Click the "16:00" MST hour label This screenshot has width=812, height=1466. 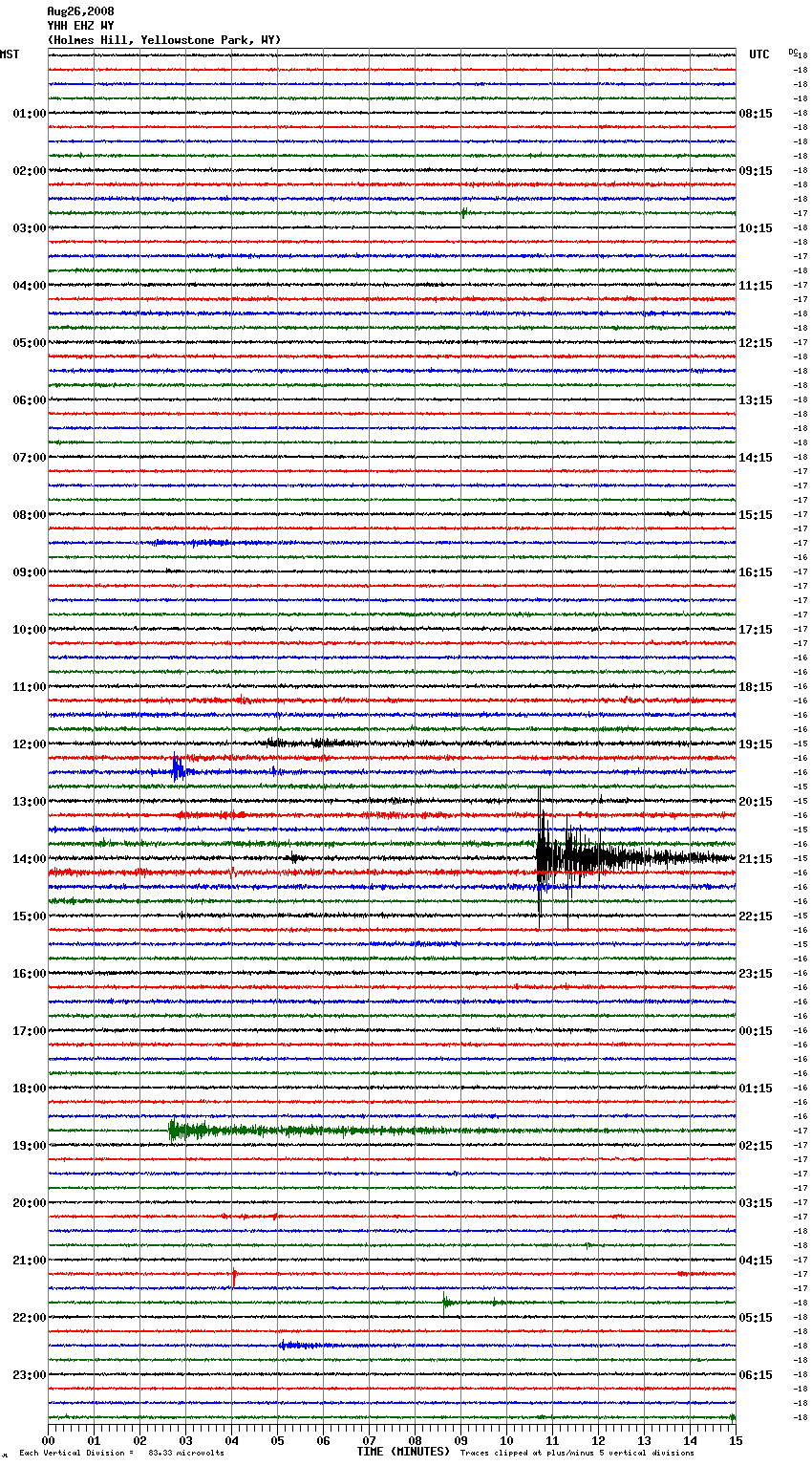click(30, 974)
